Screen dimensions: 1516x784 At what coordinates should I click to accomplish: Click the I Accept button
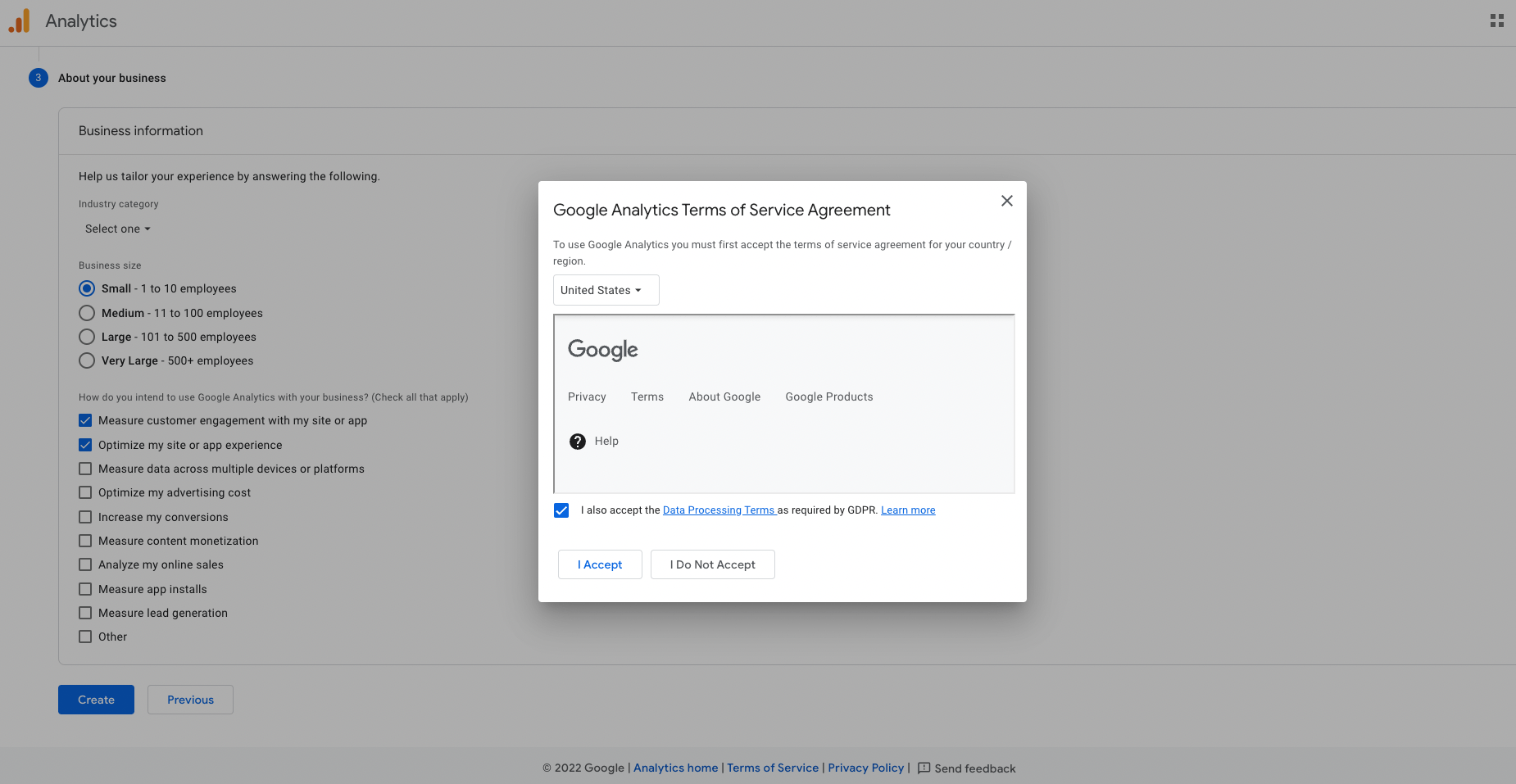[600, 564]
